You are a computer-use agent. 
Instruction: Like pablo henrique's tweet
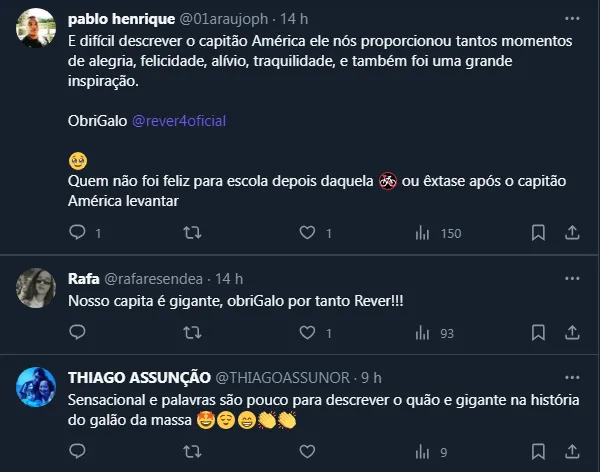[x=309, y=233]
